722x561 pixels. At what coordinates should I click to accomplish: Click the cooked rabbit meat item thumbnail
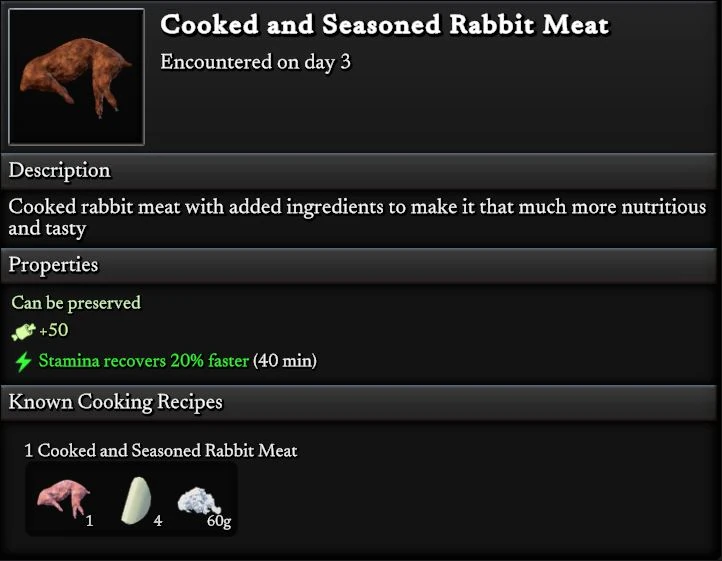click(x=76, y=77)
